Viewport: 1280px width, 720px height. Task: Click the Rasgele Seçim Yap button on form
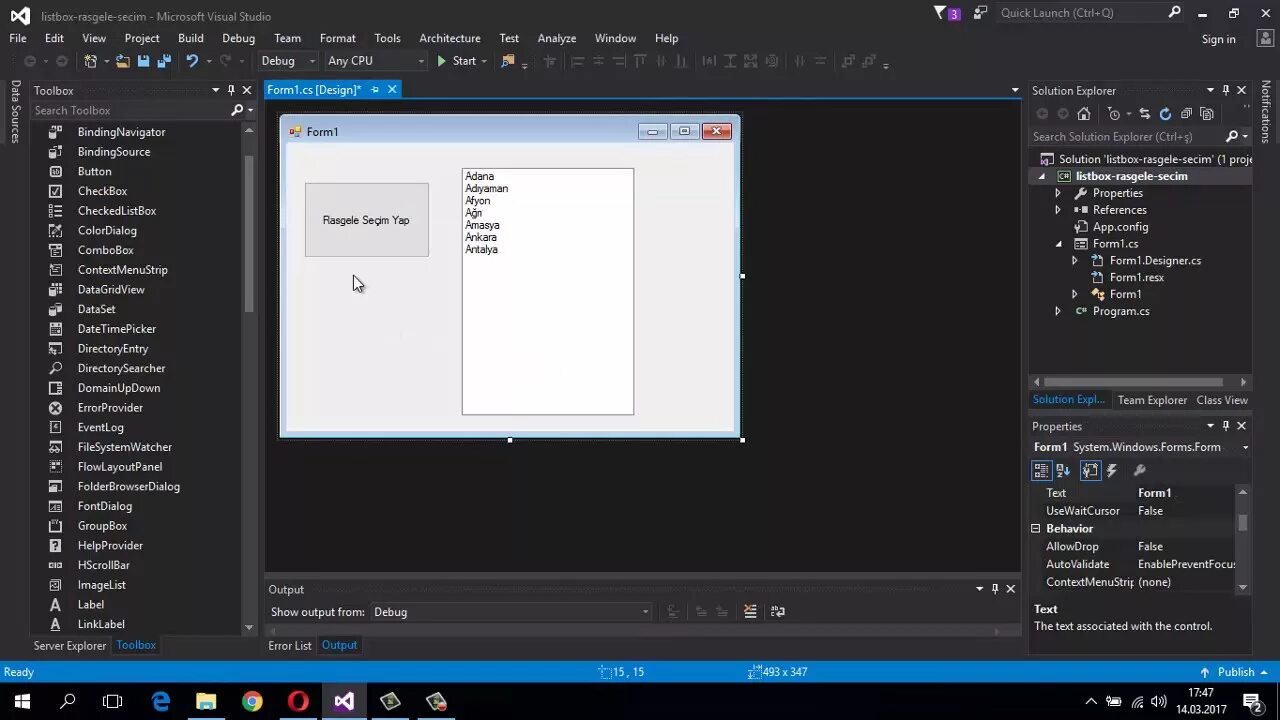[x=367, y=220]
